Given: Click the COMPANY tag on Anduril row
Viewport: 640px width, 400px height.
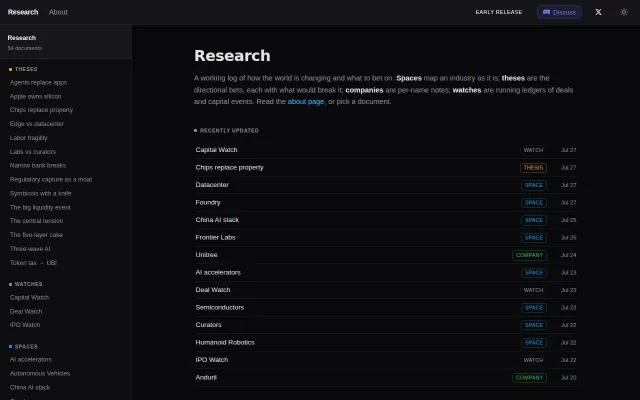Looking at the screenshot, I should tap(529, 378).
